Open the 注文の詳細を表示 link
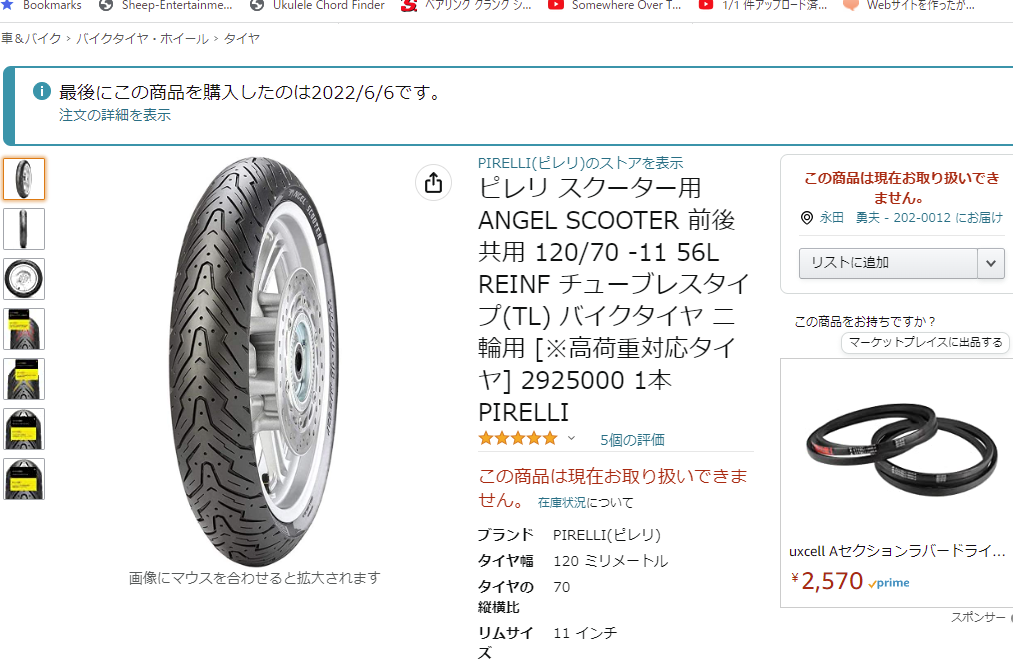The height and width of the screenshot is (666, 1013). coord(115,115)
